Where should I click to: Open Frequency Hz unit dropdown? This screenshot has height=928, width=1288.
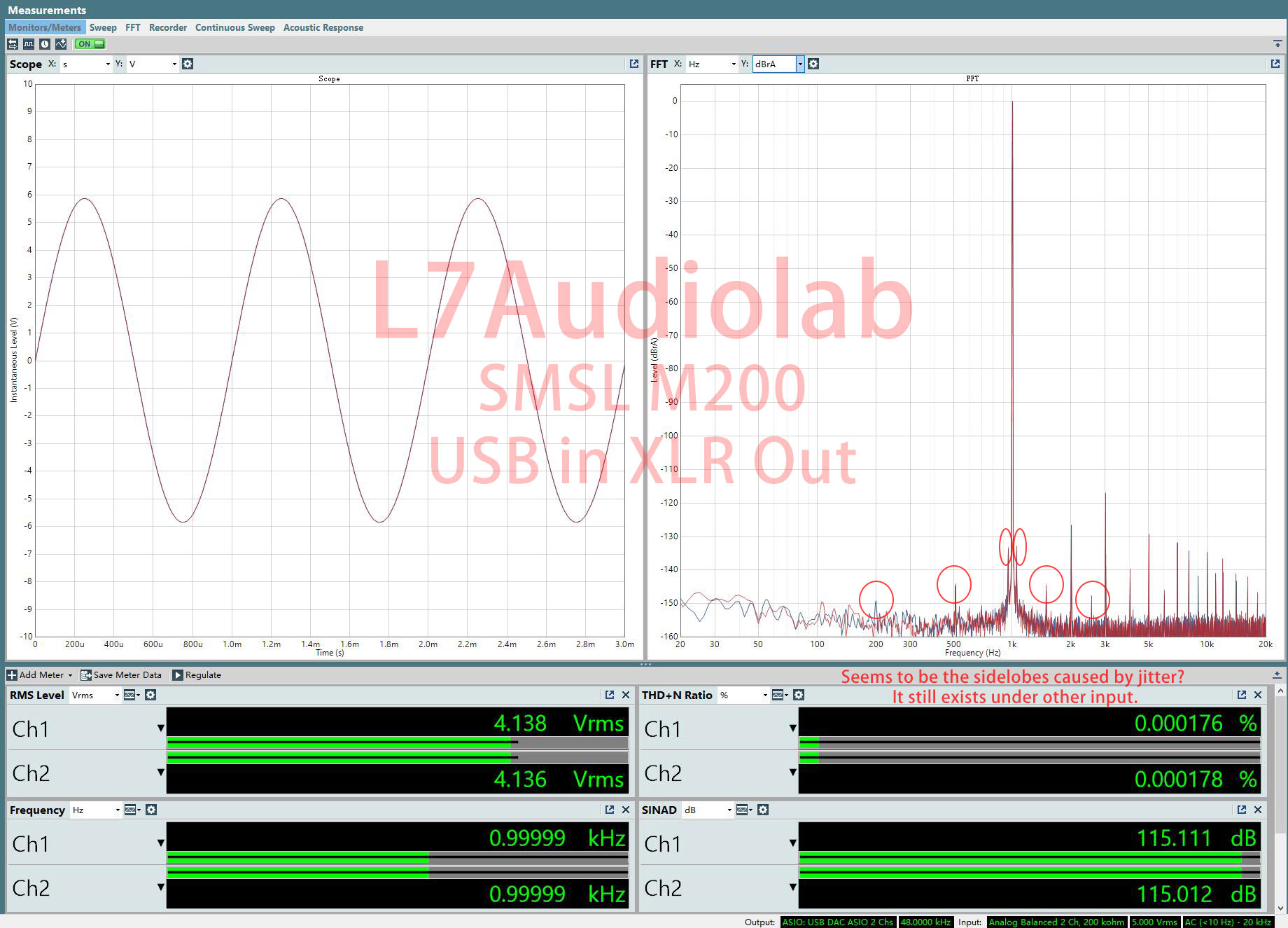click(96, 810)
